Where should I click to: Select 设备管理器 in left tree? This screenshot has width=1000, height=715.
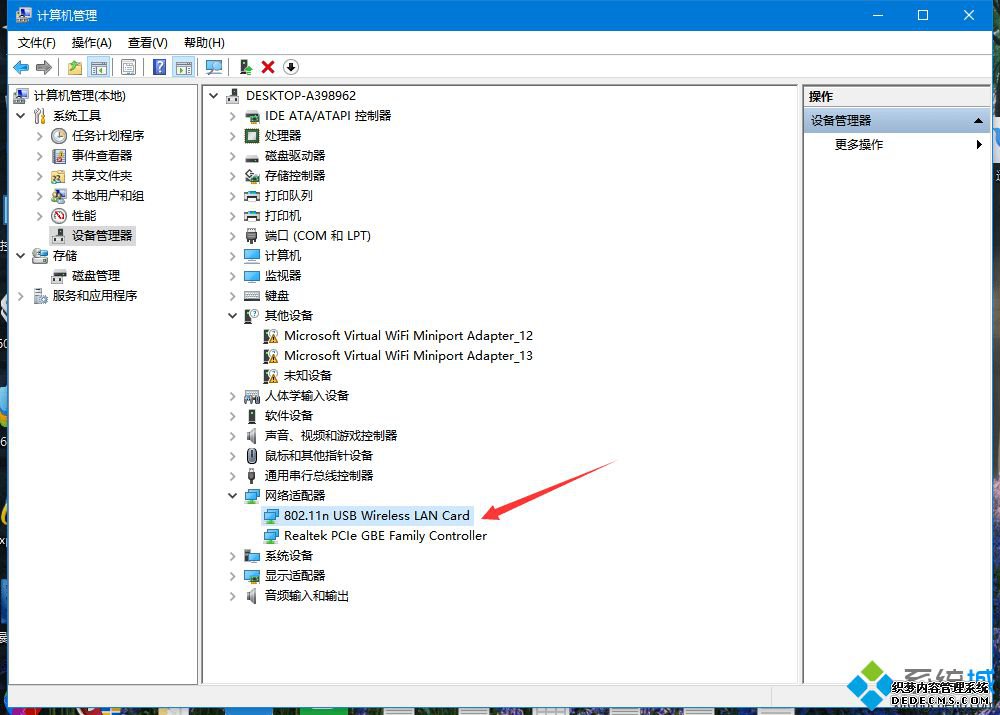(x=102, y=236)
